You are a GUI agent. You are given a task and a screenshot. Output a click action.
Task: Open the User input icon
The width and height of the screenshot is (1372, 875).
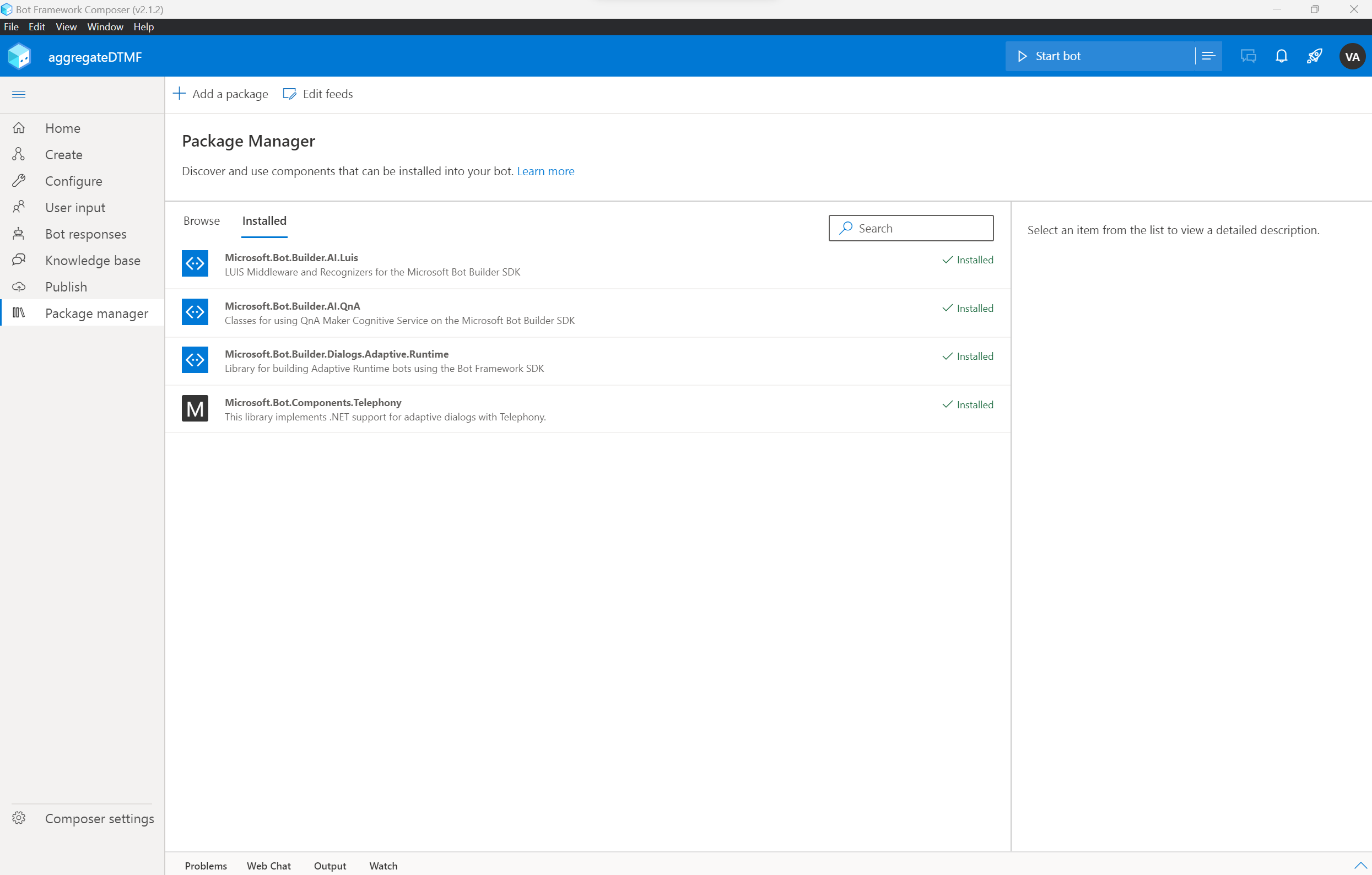click(x=19, y=207)
